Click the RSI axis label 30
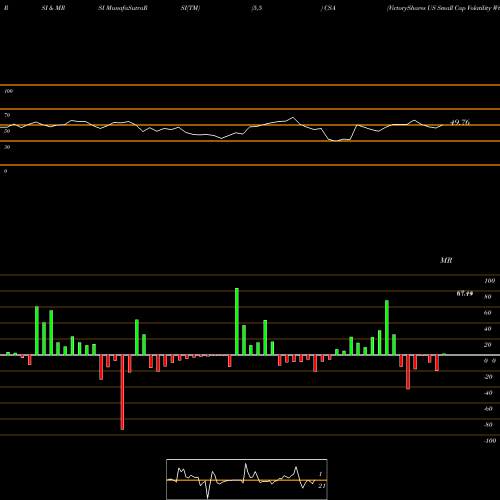The width and height of the screenshot is (500, 500). [7, 147]
